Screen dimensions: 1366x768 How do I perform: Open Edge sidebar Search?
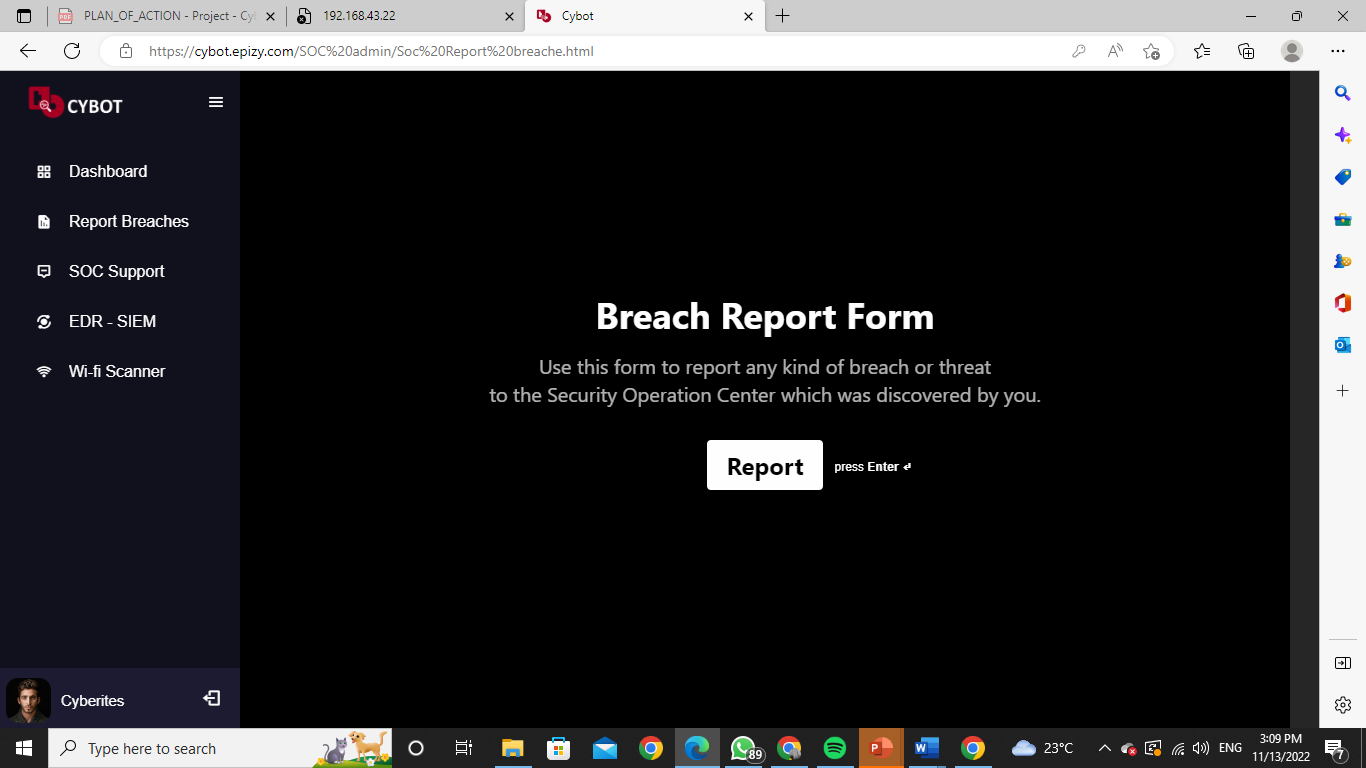click(x=1343, y=93)
